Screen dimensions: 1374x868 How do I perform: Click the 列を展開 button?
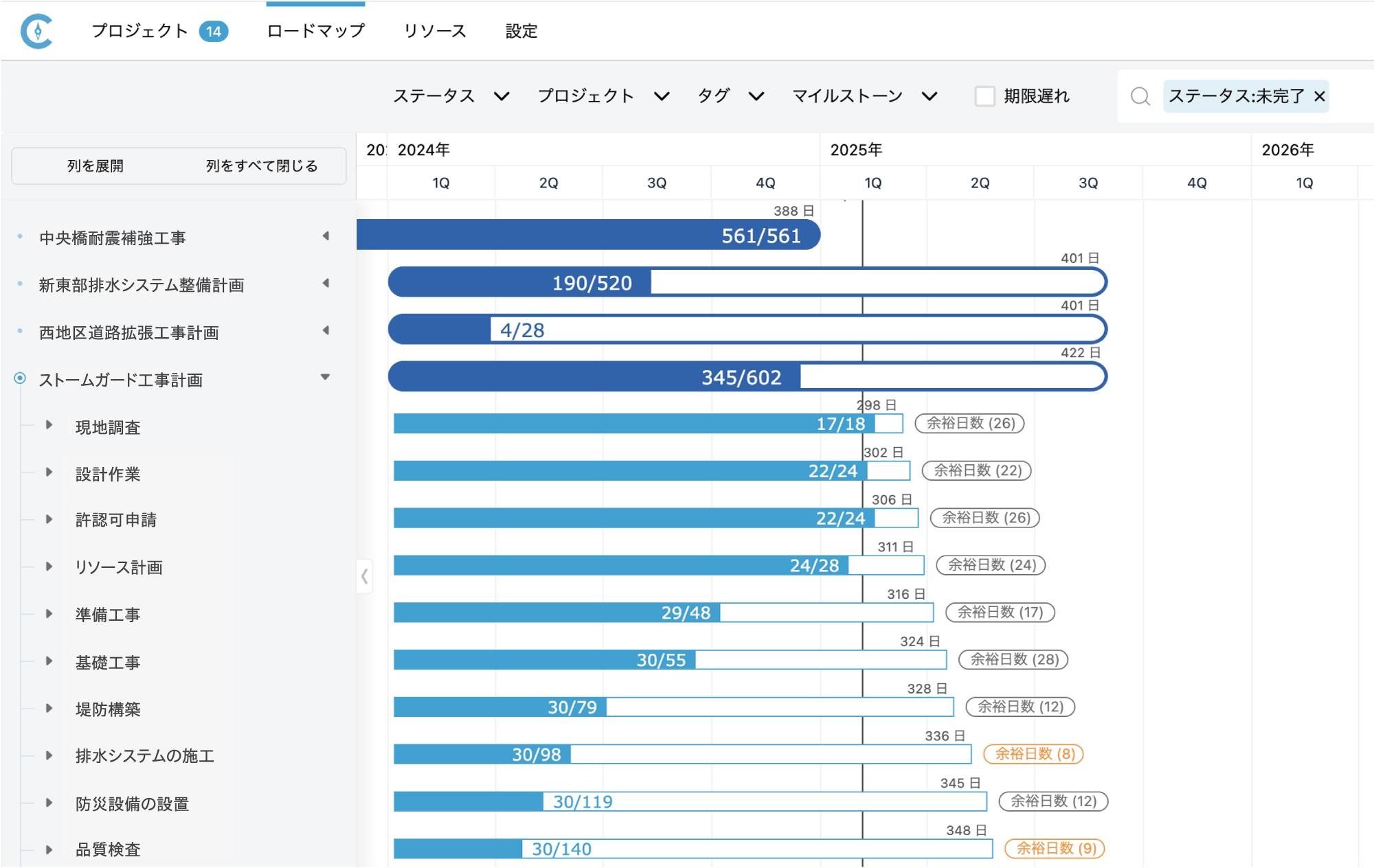pos(95,166)
